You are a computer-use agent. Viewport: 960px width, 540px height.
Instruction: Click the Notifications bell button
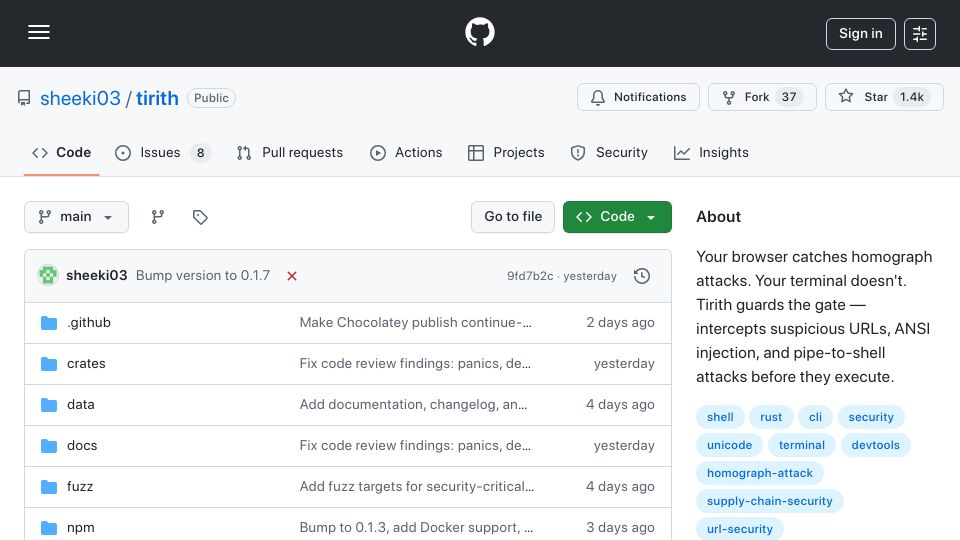(638, 97)
